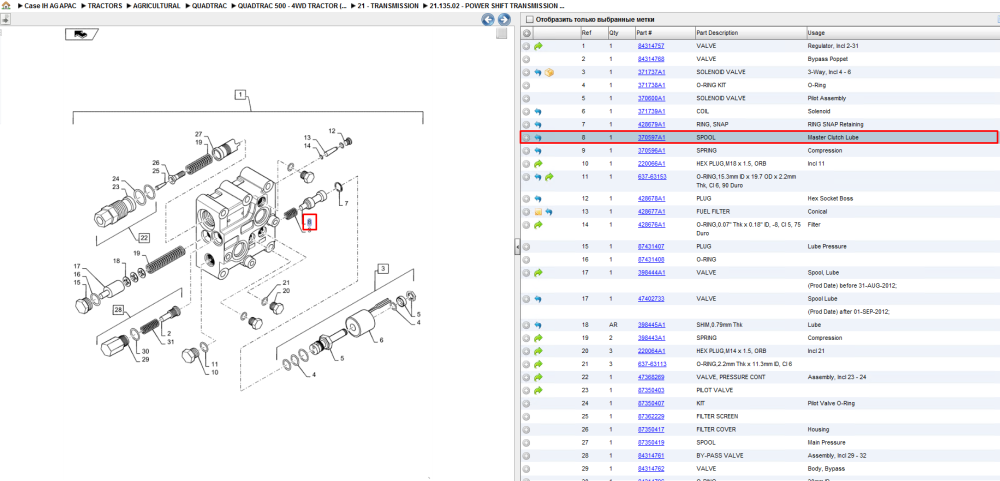Select boxed callout 1 in the diagram

point(240,95)
